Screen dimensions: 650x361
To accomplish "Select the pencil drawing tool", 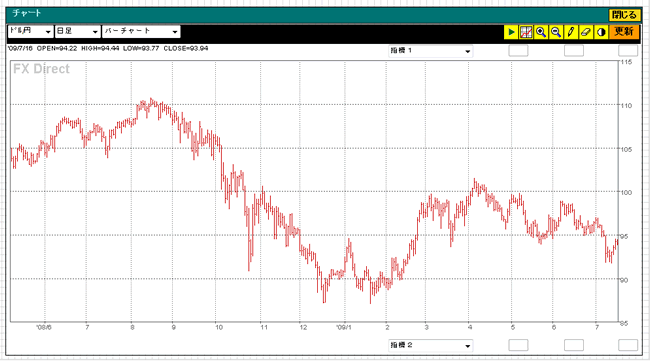I will pos(571,32).
